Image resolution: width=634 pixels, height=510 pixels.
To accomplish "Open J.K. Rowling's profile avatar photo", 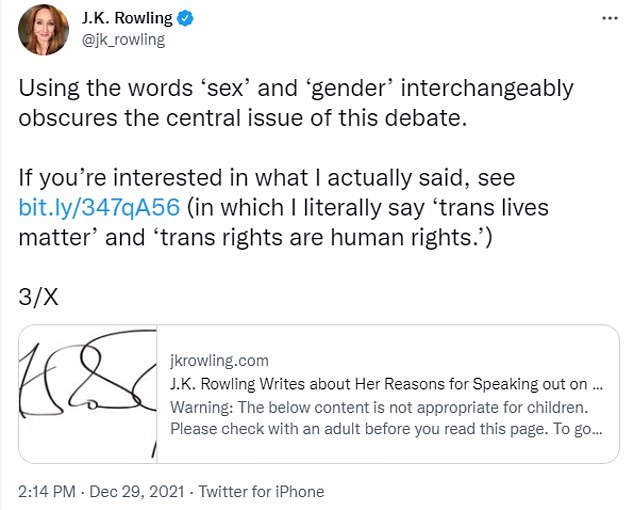I will pyautogui.click(x=43, y=30).
